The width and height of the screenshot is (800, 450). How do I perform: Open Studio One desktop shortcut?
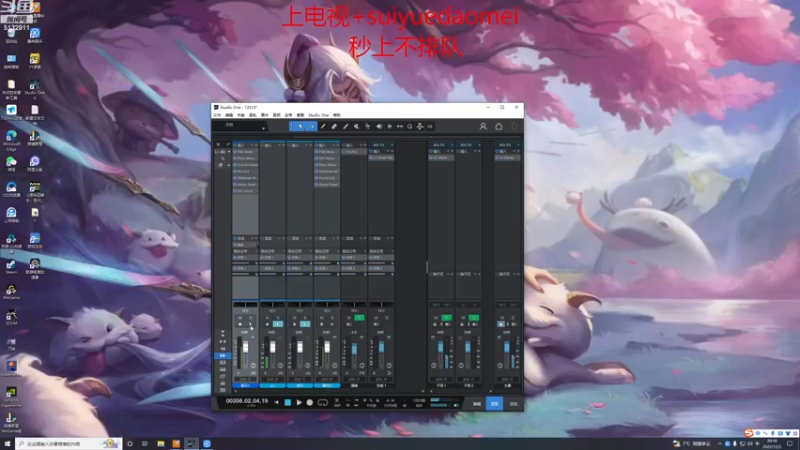(x=34, y=88)
